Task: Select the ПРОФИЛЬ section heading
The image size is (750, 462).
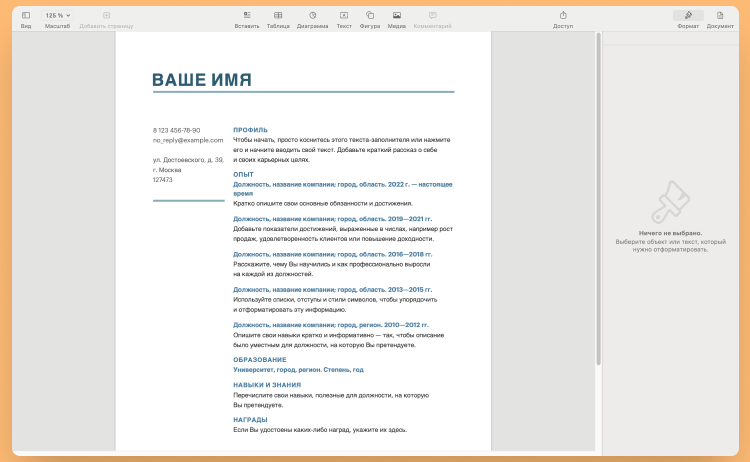Action: 250,130
